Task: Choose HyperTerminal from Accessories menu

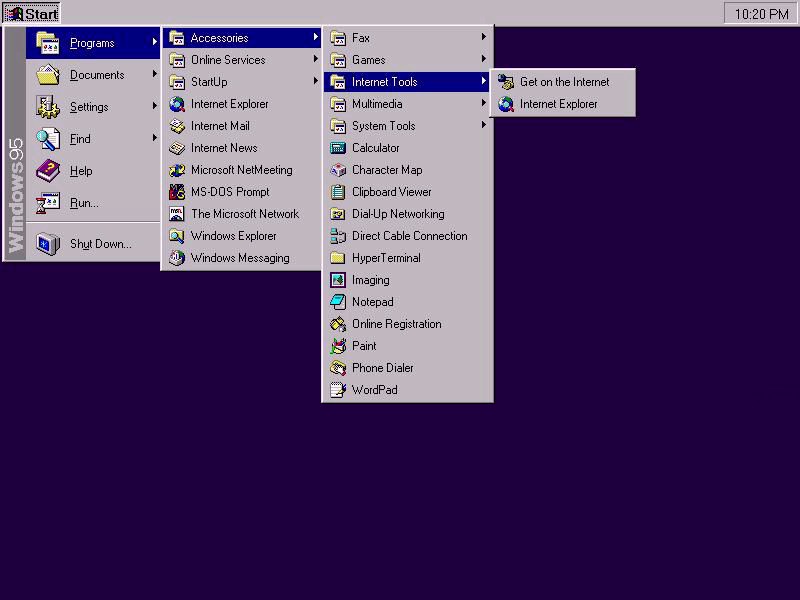Action: [386, 258]
